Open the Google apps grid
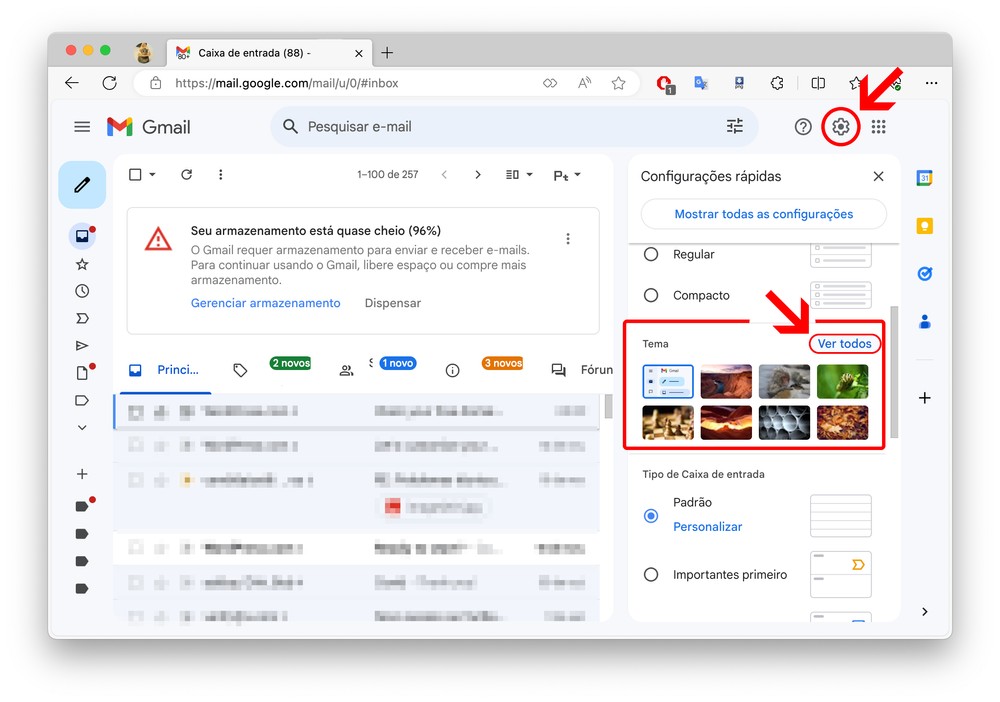This screenshot has height=702, width=1000. (879, 127)
